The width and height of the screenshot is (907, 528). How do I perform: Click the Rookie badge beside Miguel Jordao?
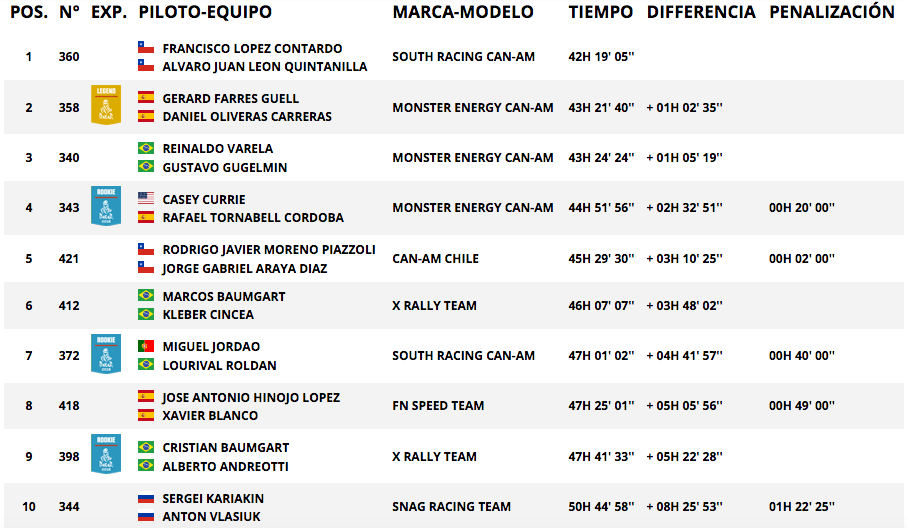click(x=106, y=354)
